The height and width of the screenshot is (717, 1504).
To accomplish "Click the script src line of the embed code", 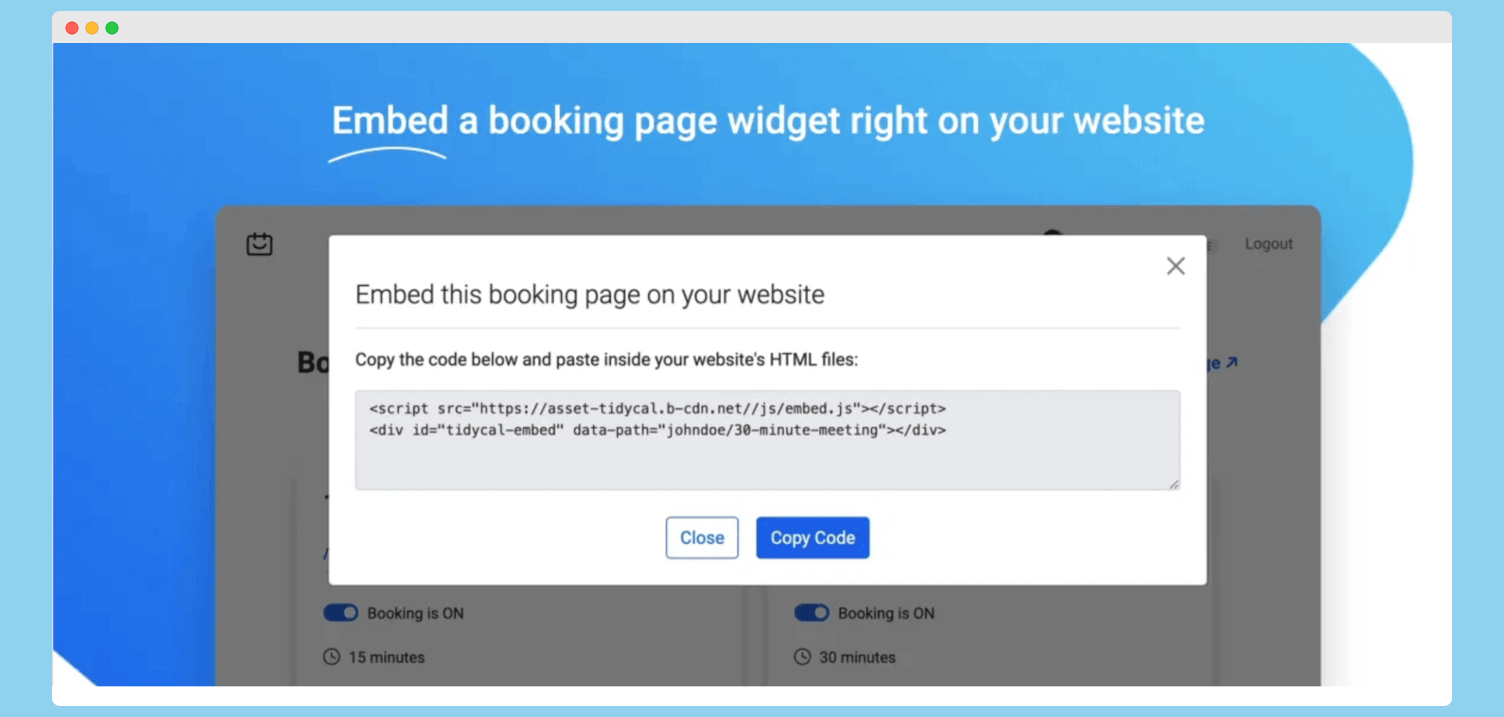I will tap(658, 408).
